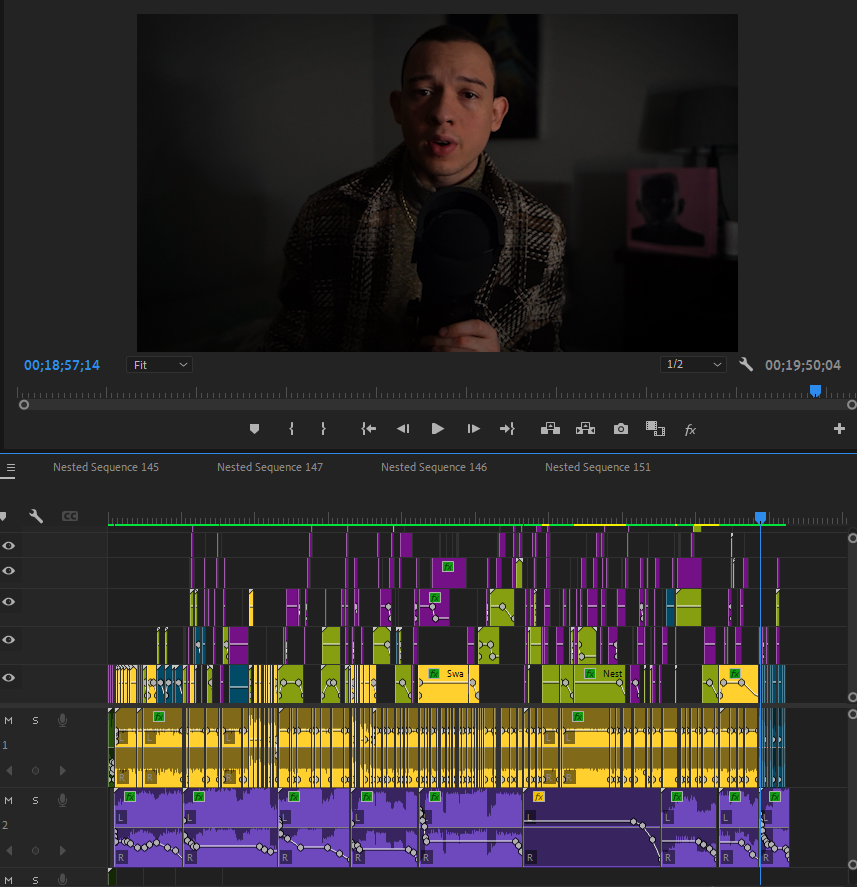Solo audio track 2
Screen dimensions: 857x887
[36, 800]
